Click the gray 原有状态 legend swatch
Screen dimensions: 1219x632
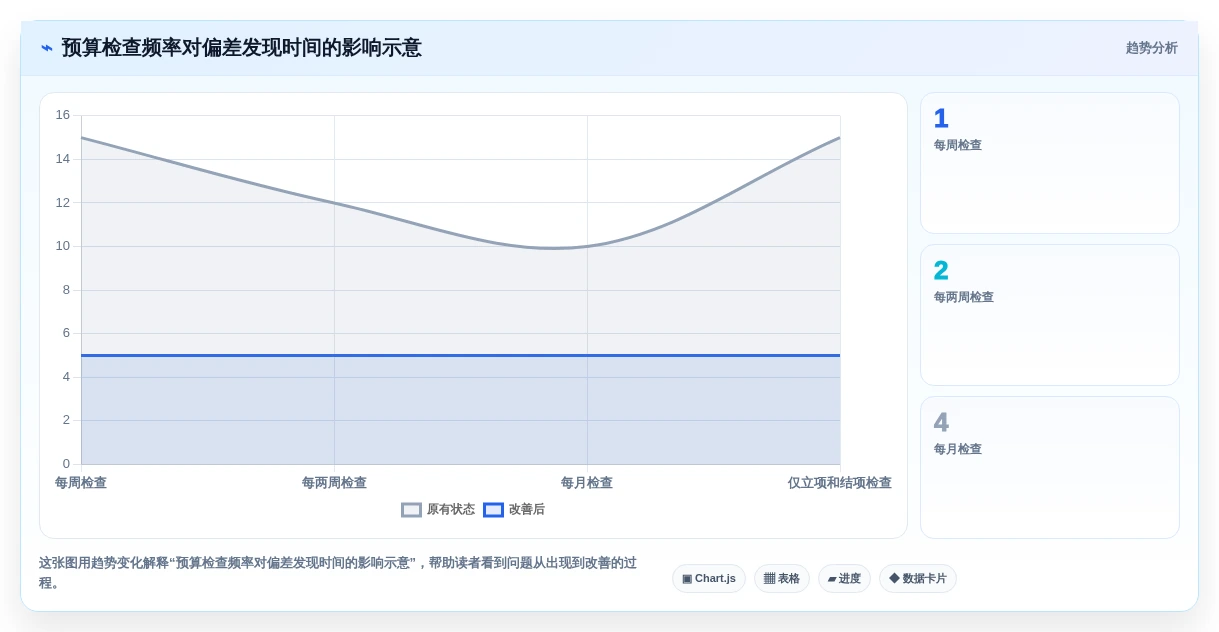tap(411, 510)
